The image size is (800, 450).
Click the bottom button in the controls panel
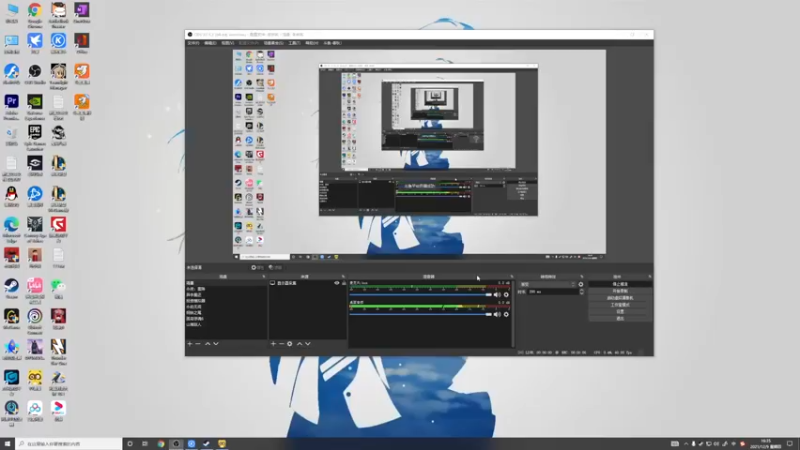[x=620, y=318]
